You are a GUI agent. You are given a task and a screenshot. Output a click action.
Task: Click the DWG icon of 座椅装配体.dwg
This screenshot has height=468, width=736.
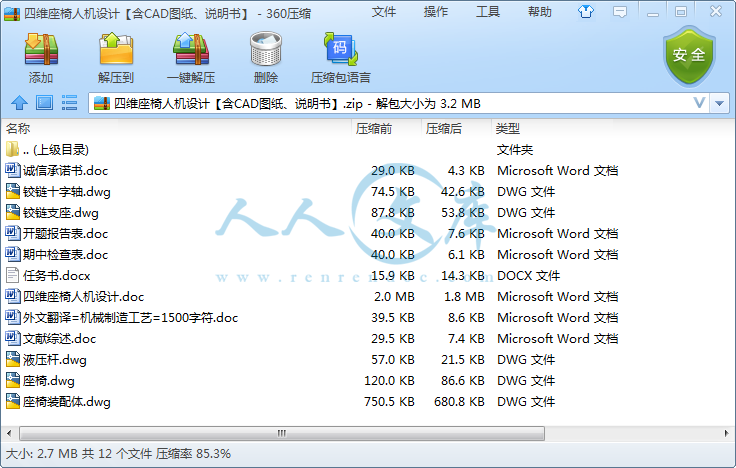tap(13, 401)
